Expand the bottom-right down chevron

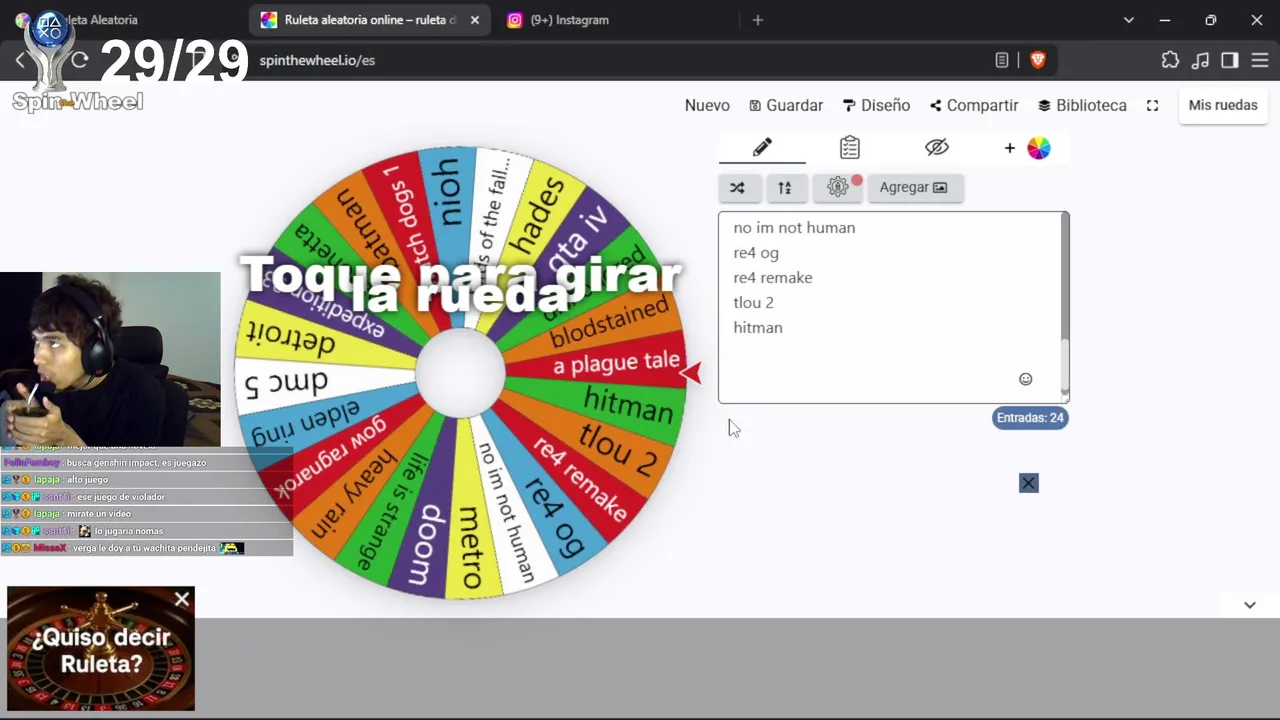tap(1250, 605)
